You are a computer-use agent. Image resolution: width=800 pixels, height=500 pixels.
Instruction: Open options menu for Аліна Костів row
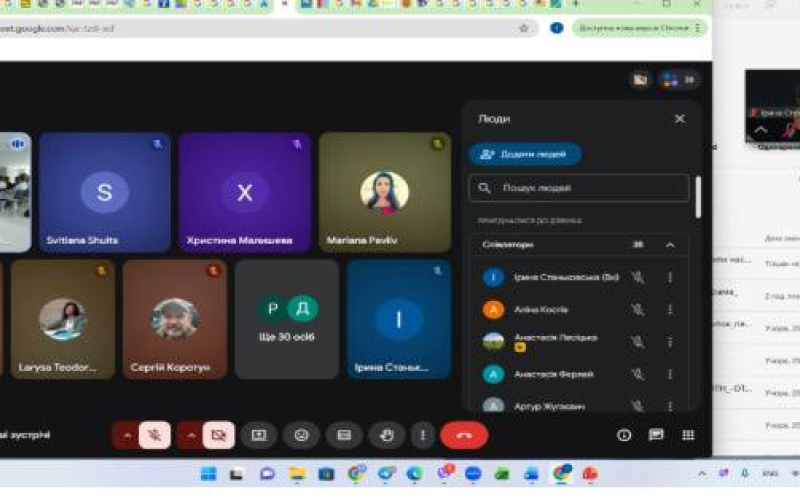pyautogui.click(x=670, y=310)
